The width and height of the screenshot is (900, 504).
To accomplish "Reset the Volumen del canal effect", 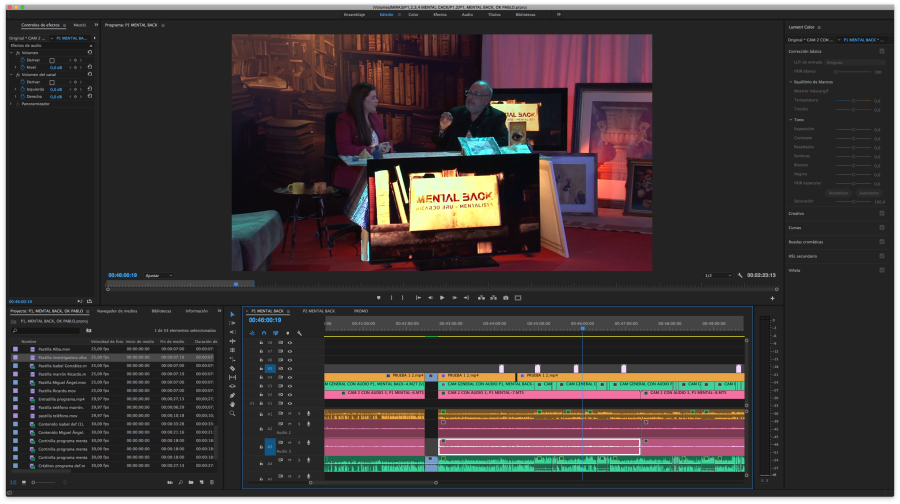I will tap(90, 74).
